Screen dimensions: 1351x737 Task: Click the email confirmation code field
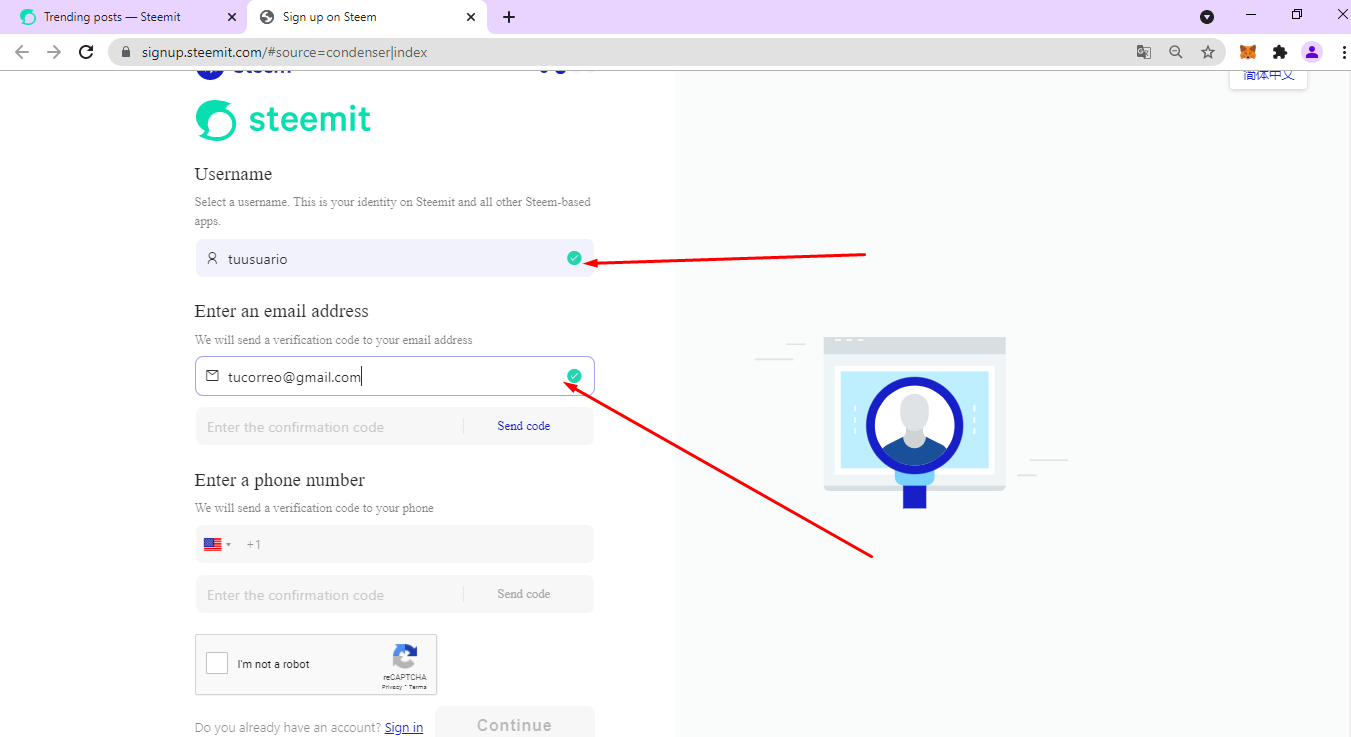[x=329, y=426]
